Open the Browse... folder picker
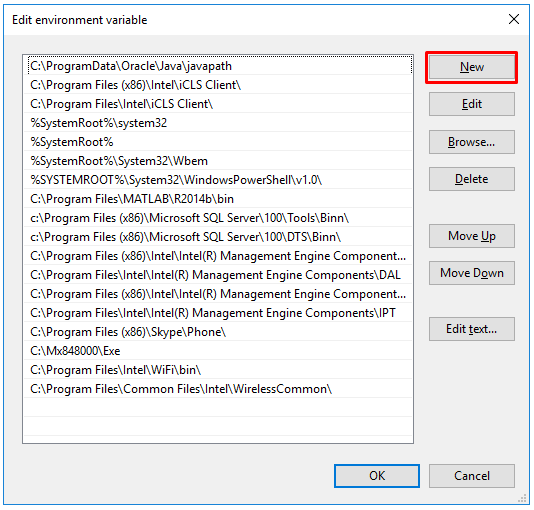This screenshot has width=534, height=510. pyautogui.click(x=471, y=142)
